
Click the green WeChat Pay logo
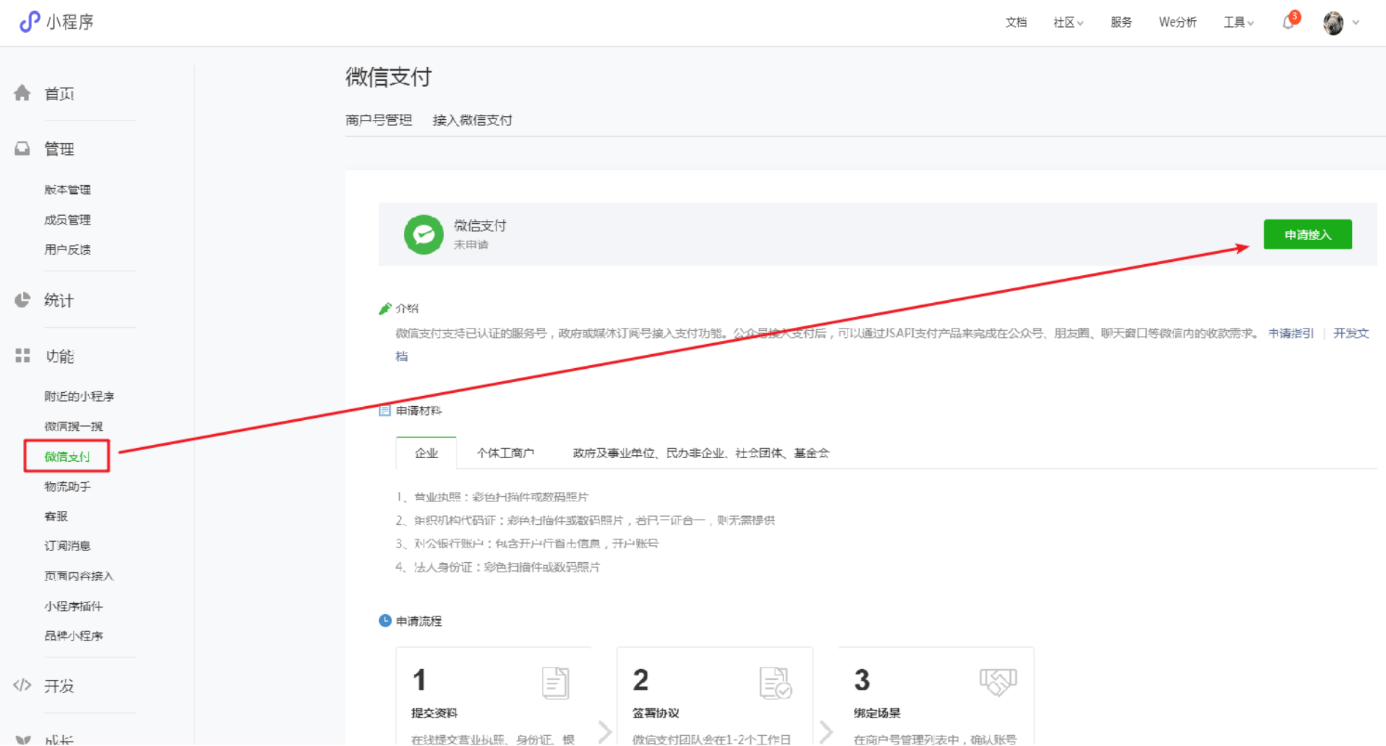pos(423,235)
